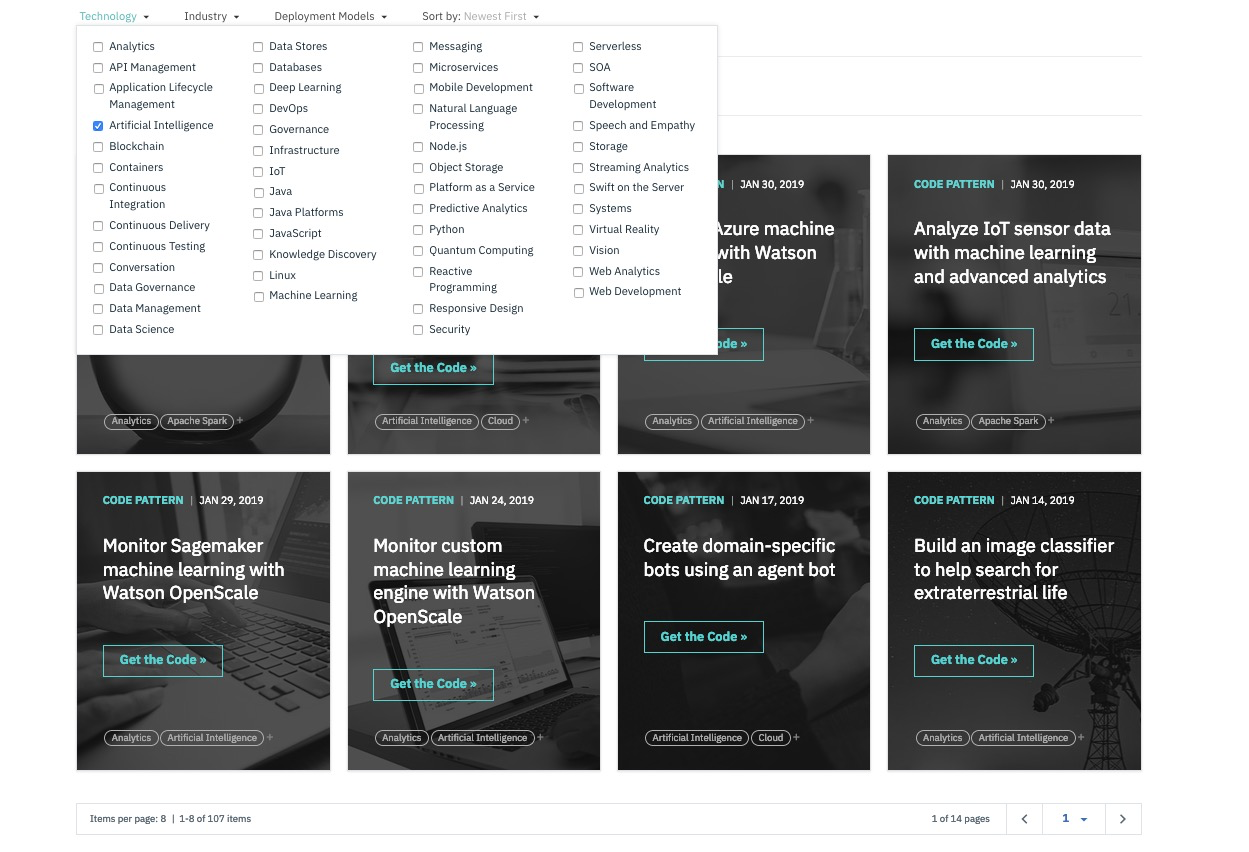1249x852 pixels.
Task: Click Artificial Intelligence tag on agent bot card
Action: click(x=697, y=738)
